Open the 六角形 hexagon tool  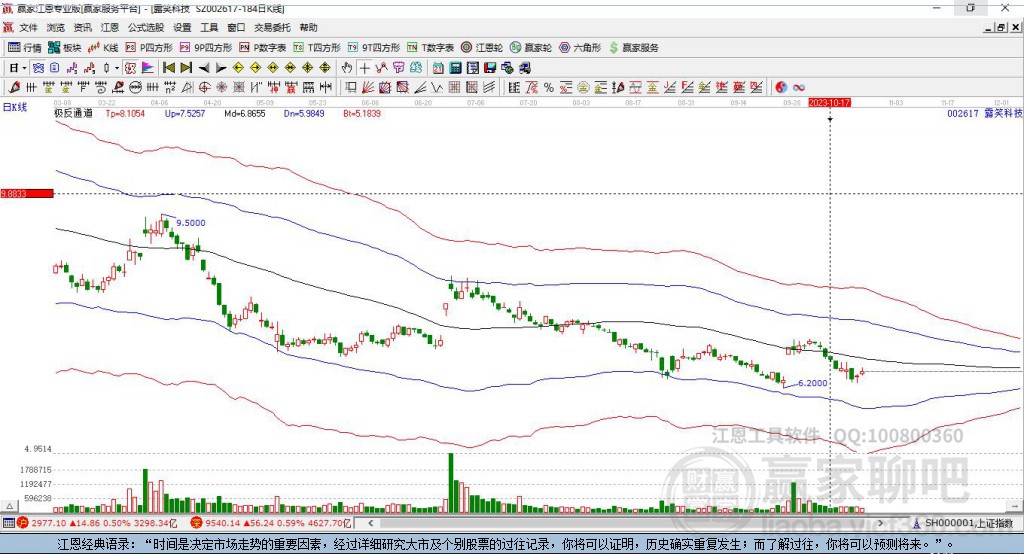(580, 48)
